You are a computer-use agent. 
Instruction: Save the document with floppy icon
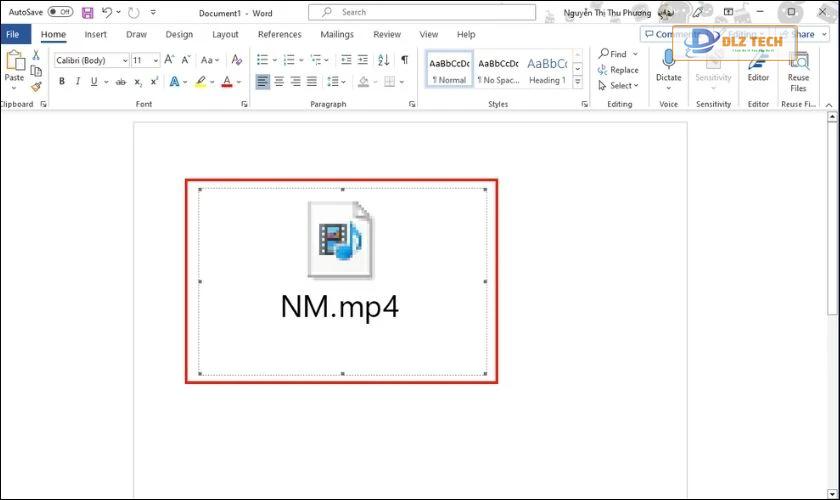[x=87, y=12]
